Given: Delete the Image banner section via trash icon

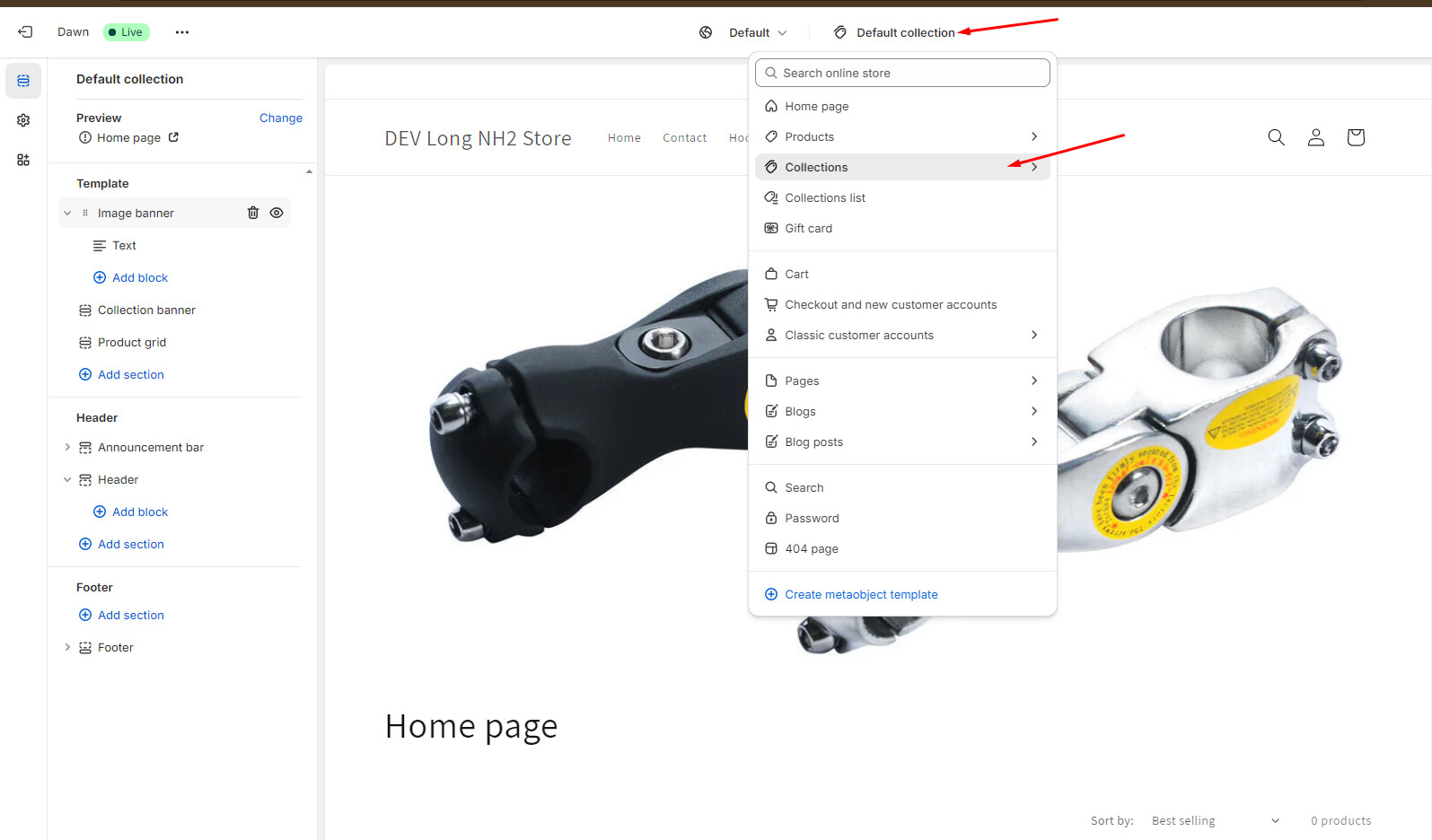Looking at the screenshot, I should 253,213.
